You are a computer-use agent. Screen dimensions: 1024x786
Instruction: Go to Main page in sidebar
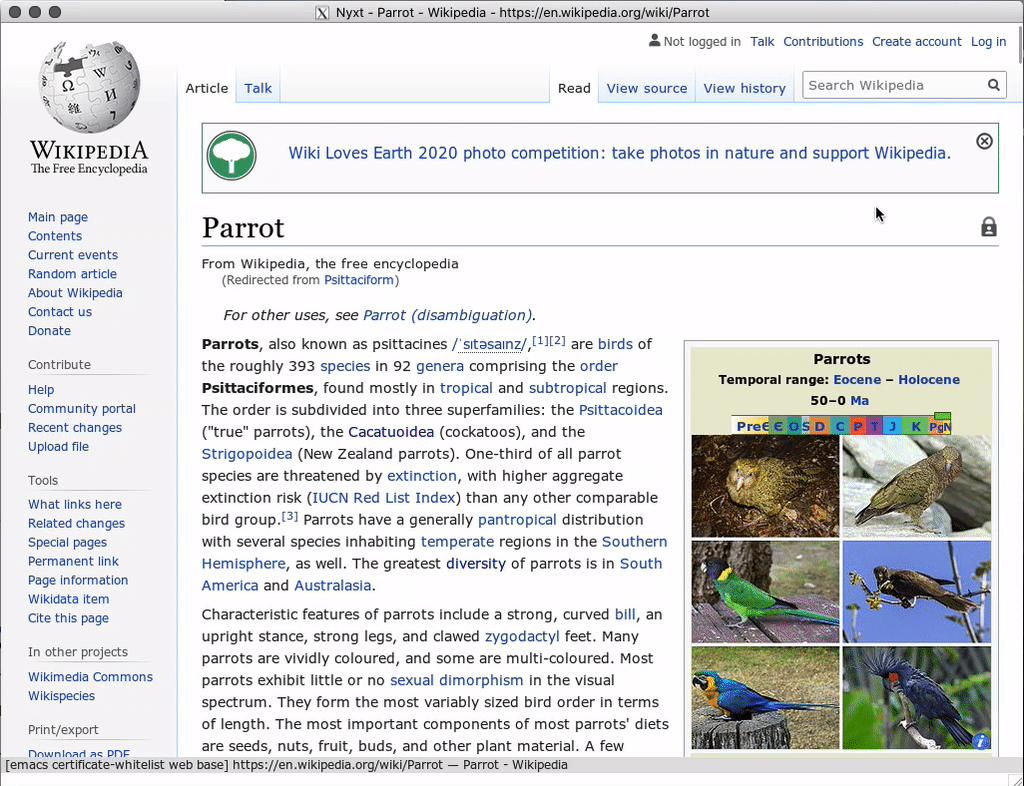click(57, 217)
